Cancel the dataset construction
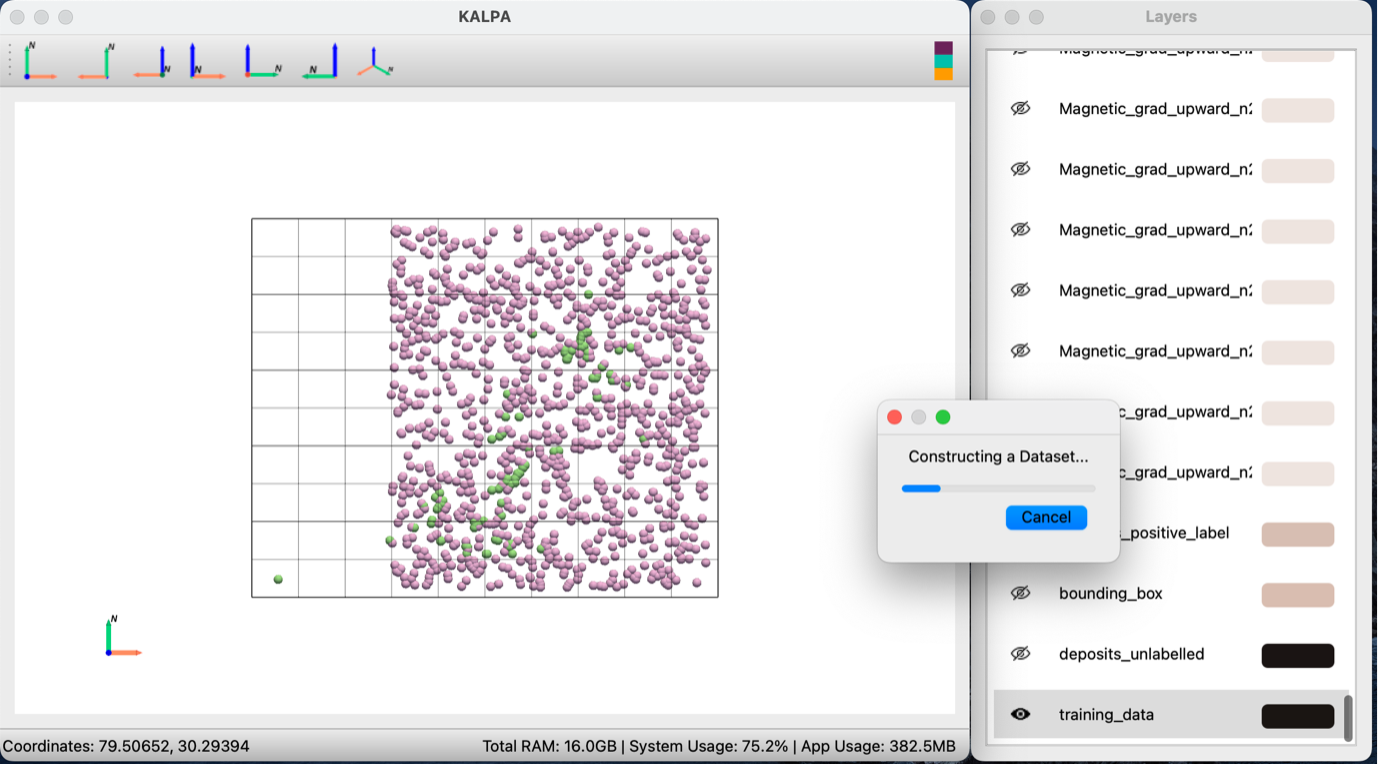This screenshot has width=1381, height=766. point(1046,517)
